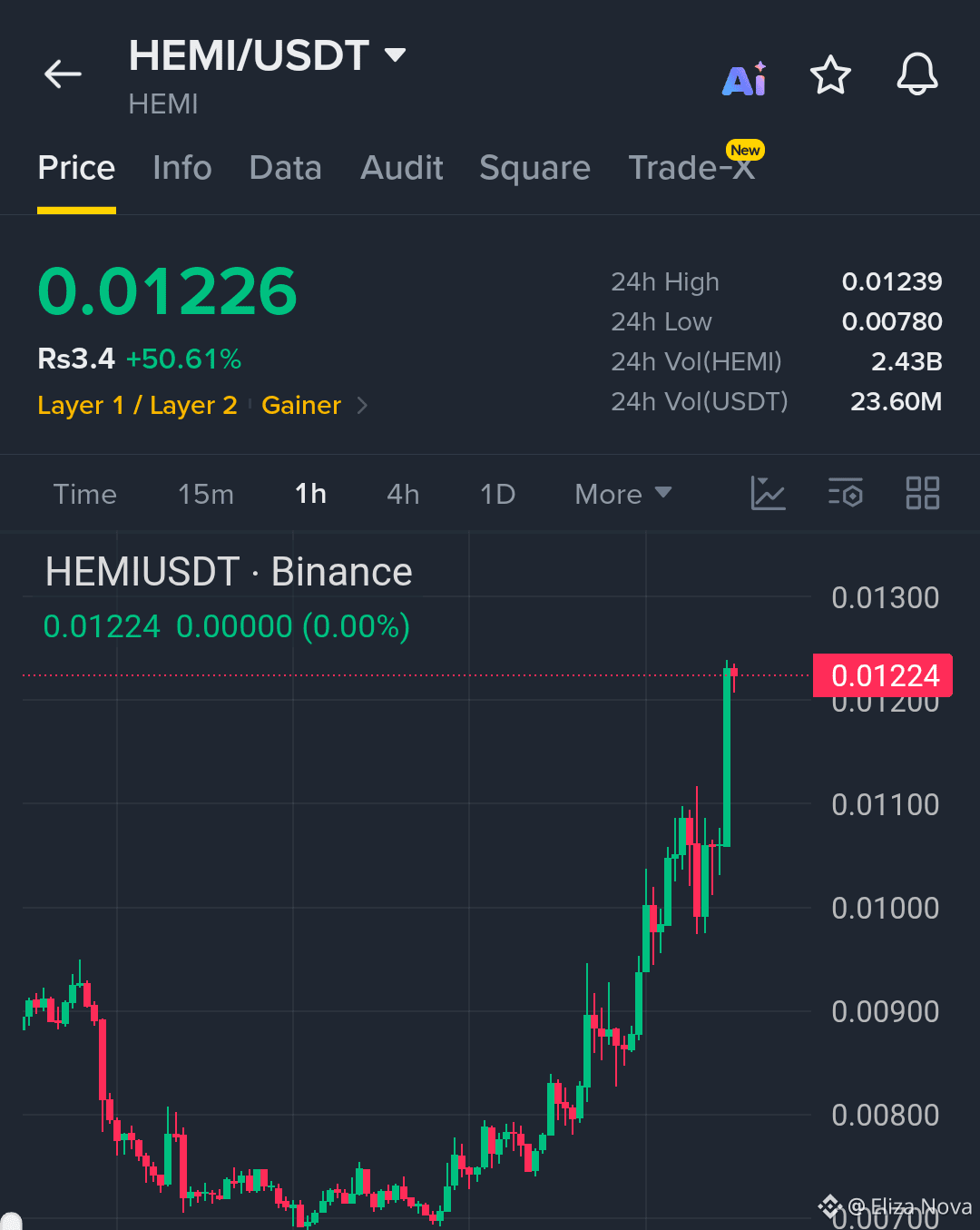
Task: Tap the 0.01100 price axis label
Action: point(886,805)
